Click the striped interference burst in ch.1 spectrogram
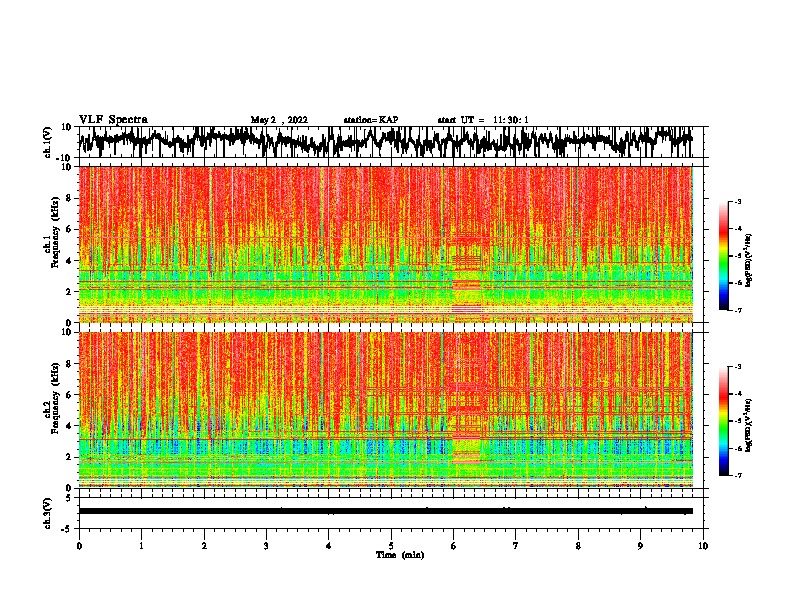The height and width of the screenshot is (612, 792). [467, 273]
